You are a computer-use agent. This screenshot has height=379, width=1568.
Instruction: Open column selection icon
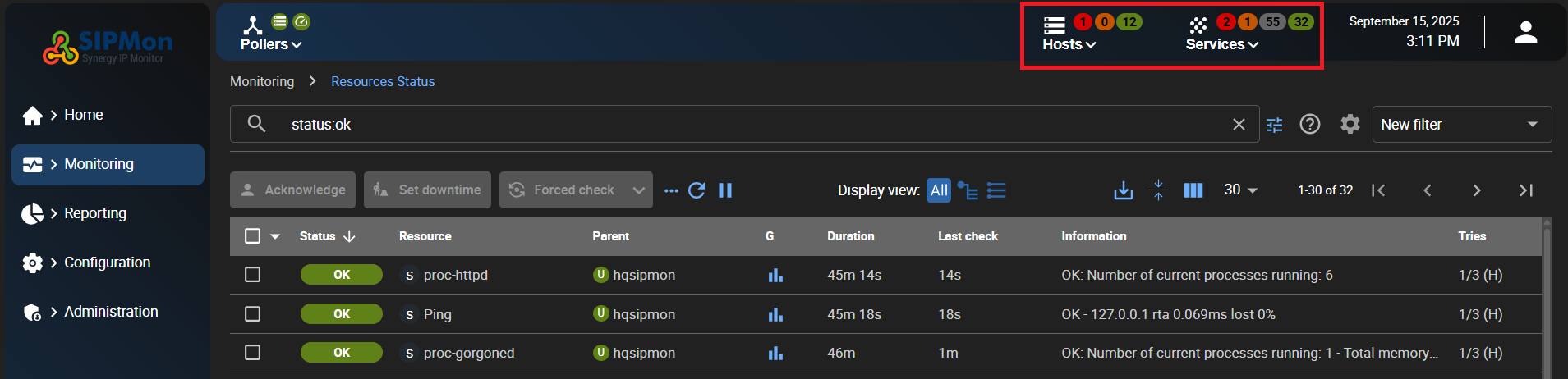click(x=1193, y=190)
